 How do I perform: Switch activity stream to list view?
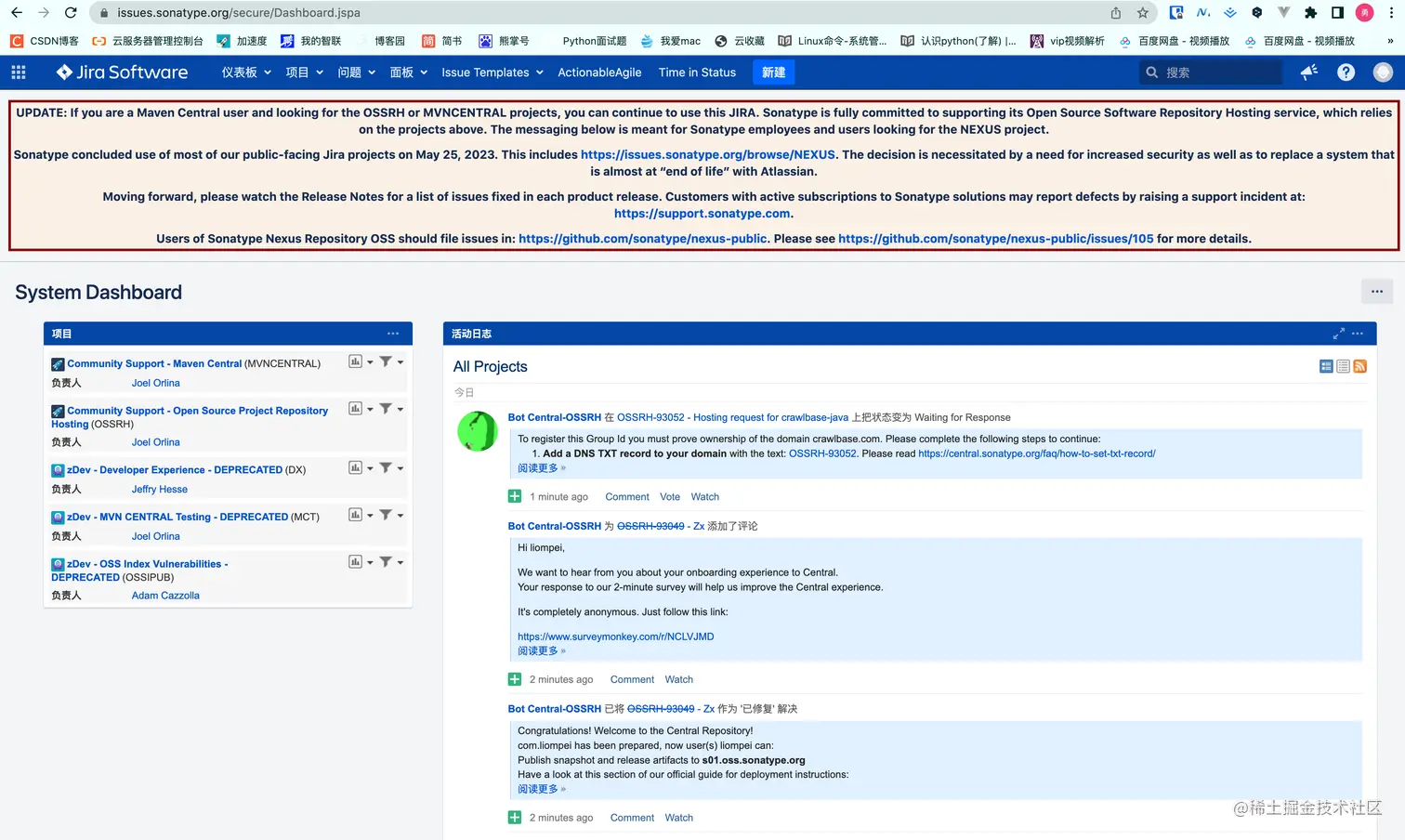(x=1343, y=366)
